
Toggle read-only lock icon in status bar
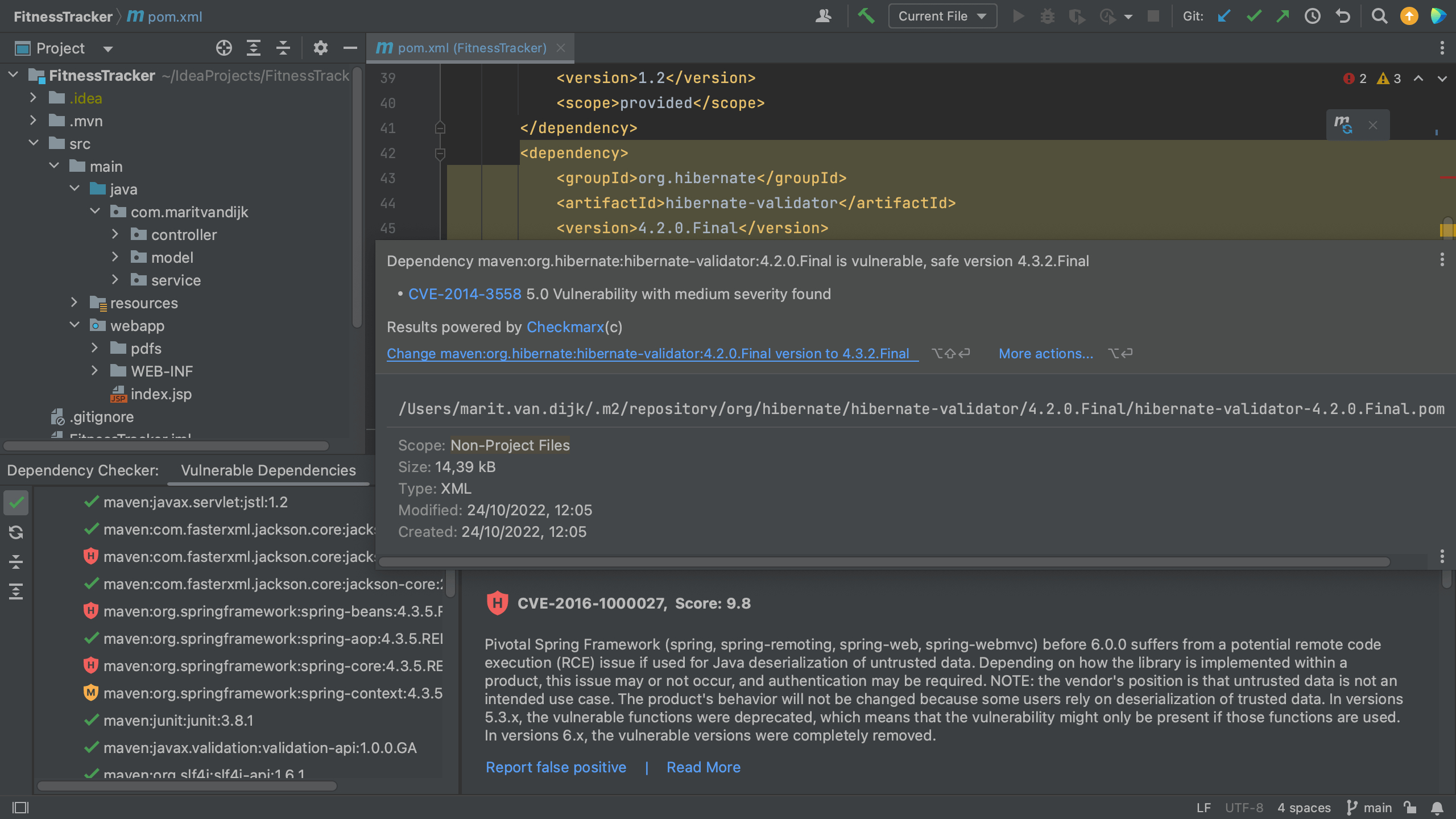coord(1410,808)
